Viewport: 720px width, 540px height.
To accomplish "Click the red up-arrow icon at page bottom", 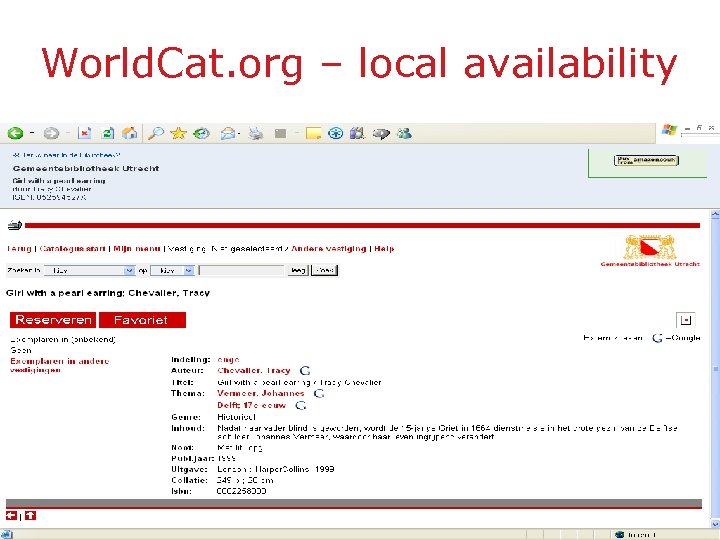I will pos(30,516).
